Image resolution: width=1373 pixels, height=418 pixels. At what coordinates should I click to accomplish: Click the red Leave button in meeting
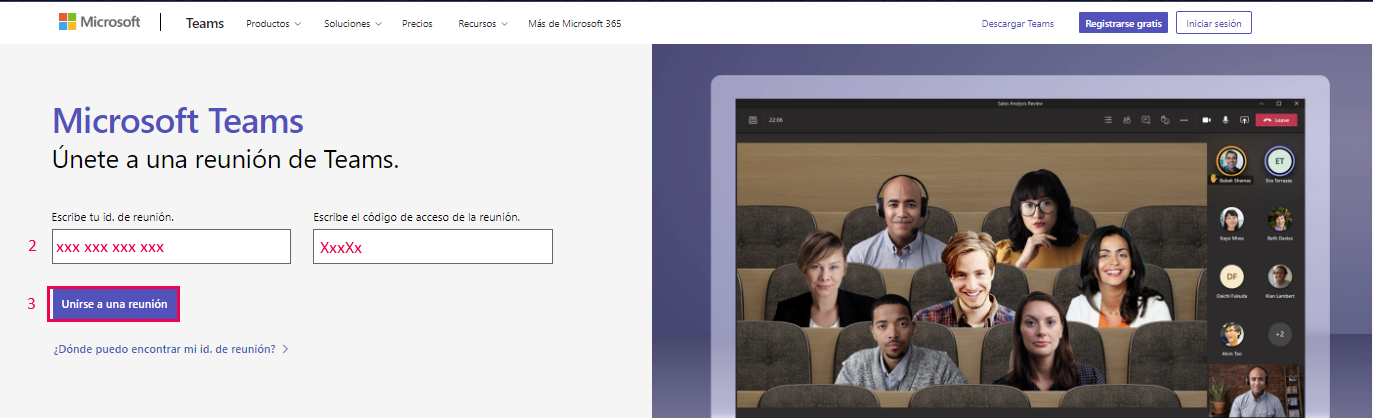click(x=1275, y=120)
